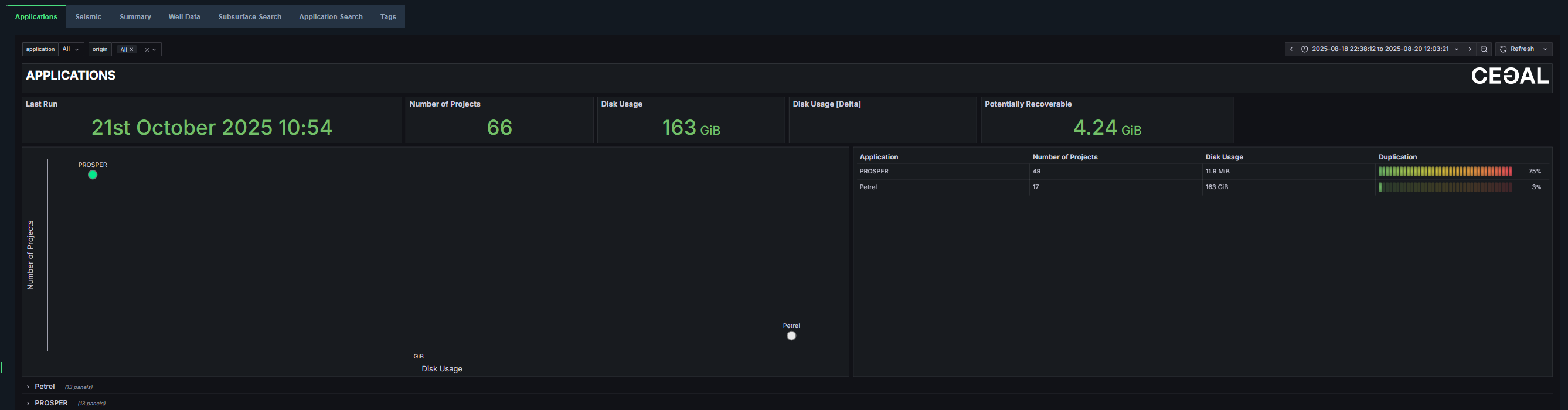This screenshot has height=410, width=1568.
Task: Open the application variable dropdown
Action: pyautogui.click(x=71, y=49)
